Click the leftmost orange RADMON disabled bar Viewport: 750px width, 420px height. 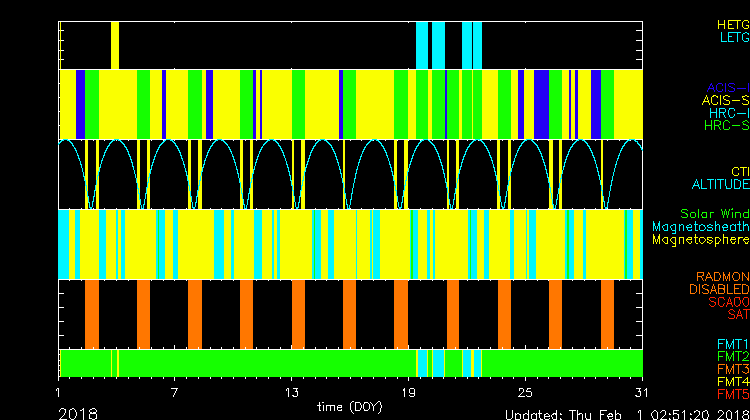point(92,313)
